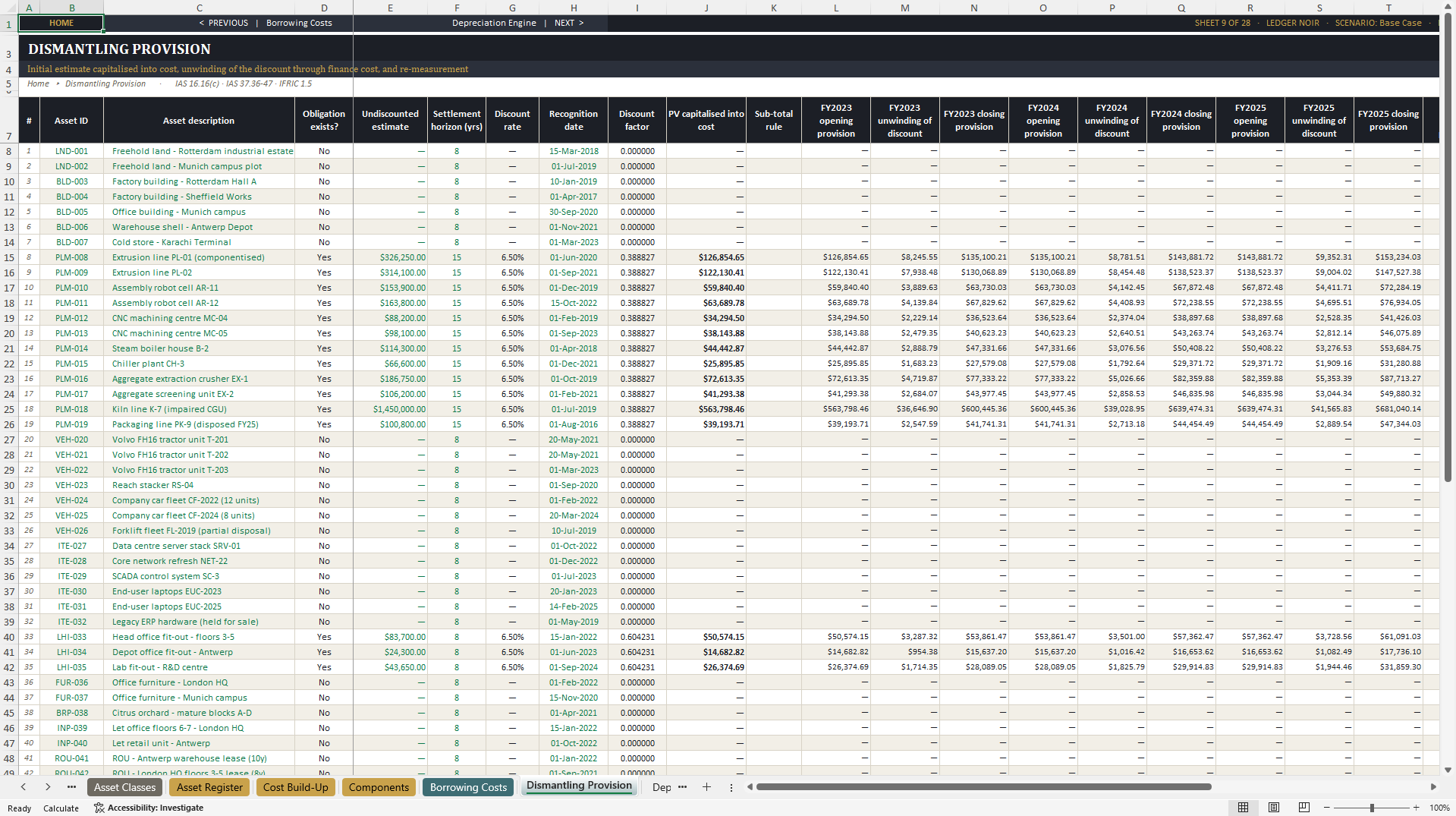
Task: Select SCENARIO: Base Case header text
Action: 1378,23
